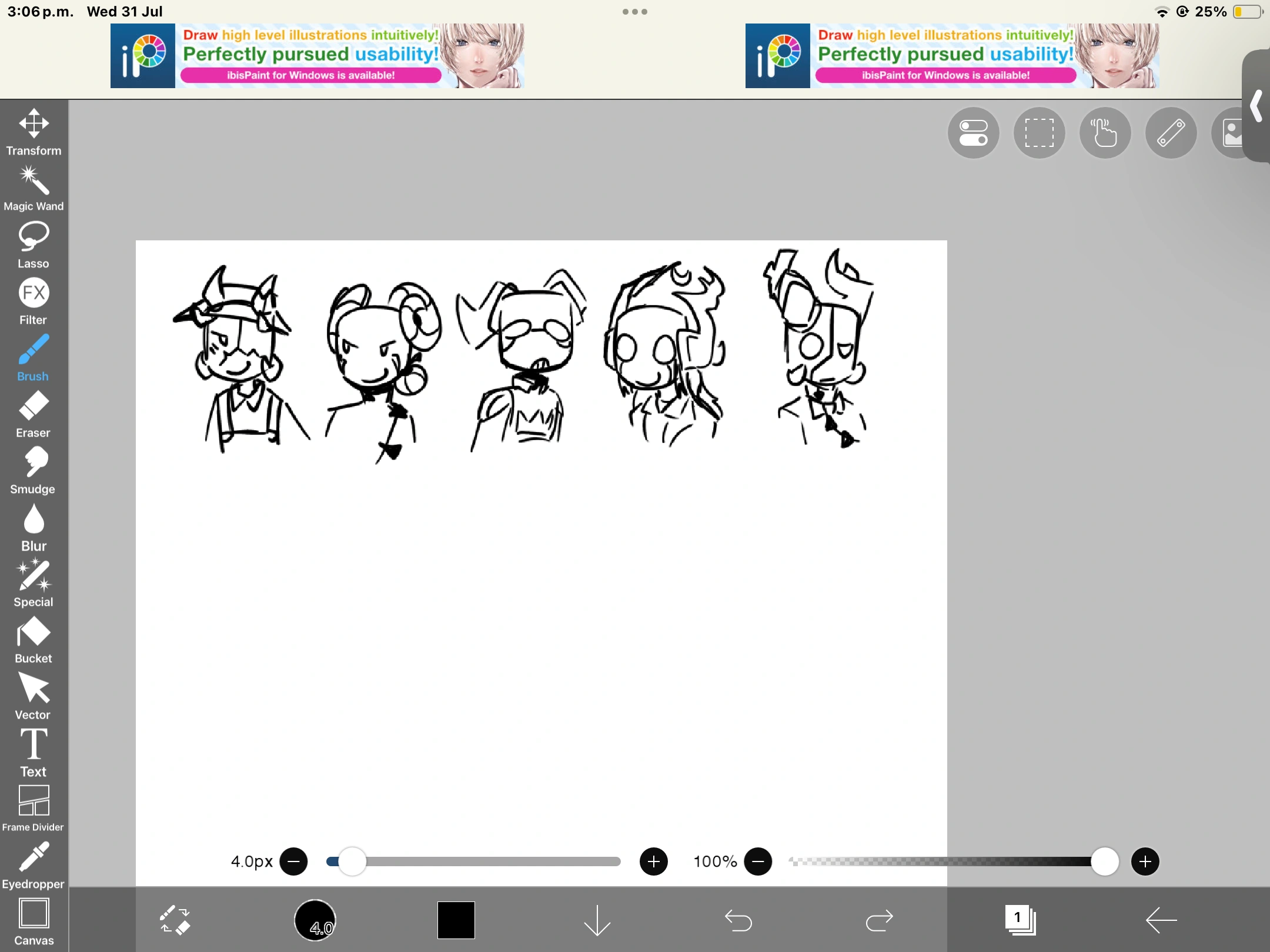1270x952 pixels.
Task: Choose the Eraser tool
Action: [x=34, y=415]
